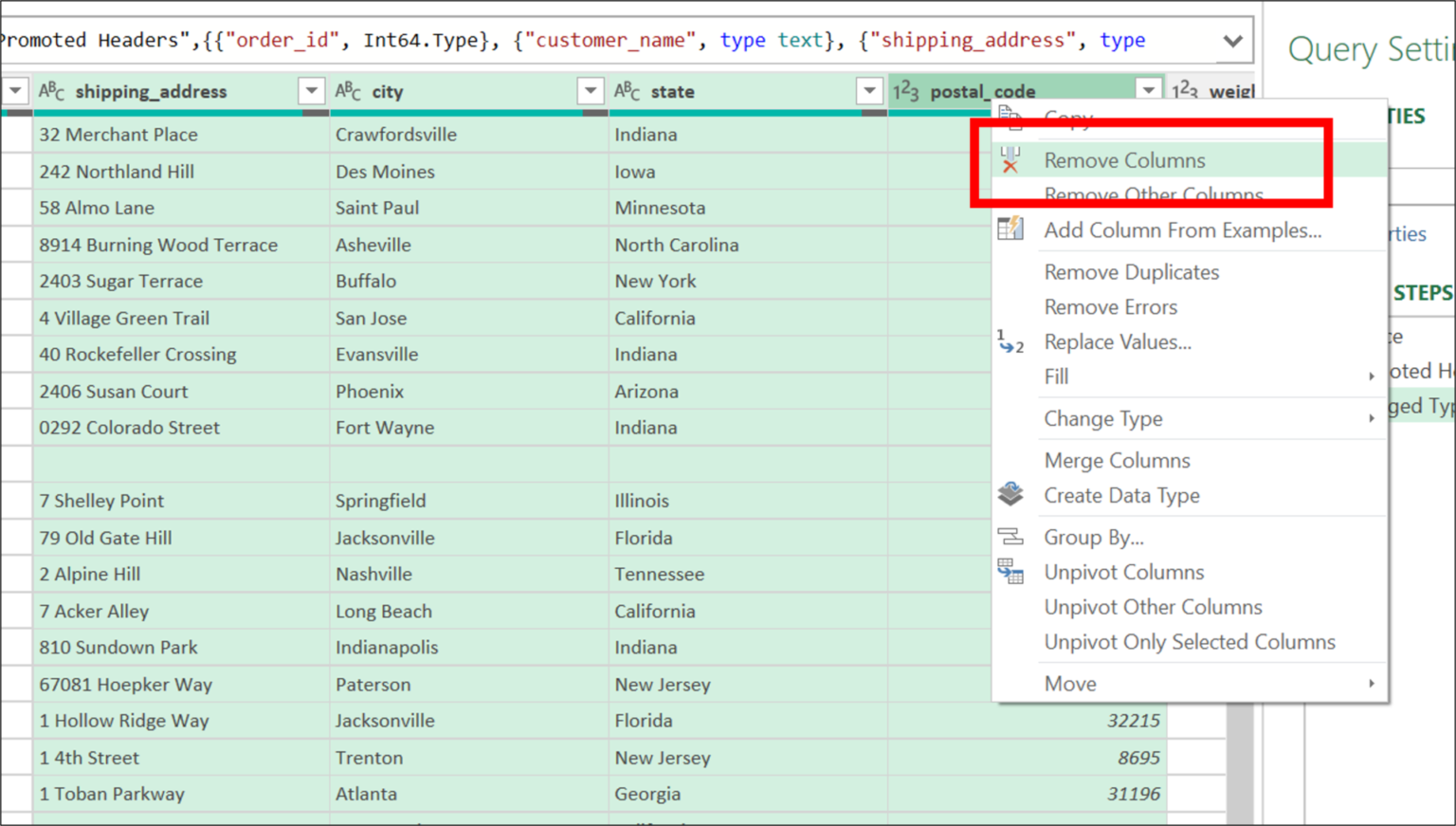Click cell '67081 Hoepker Way'

pyautogui.click(x=181, y=684)
